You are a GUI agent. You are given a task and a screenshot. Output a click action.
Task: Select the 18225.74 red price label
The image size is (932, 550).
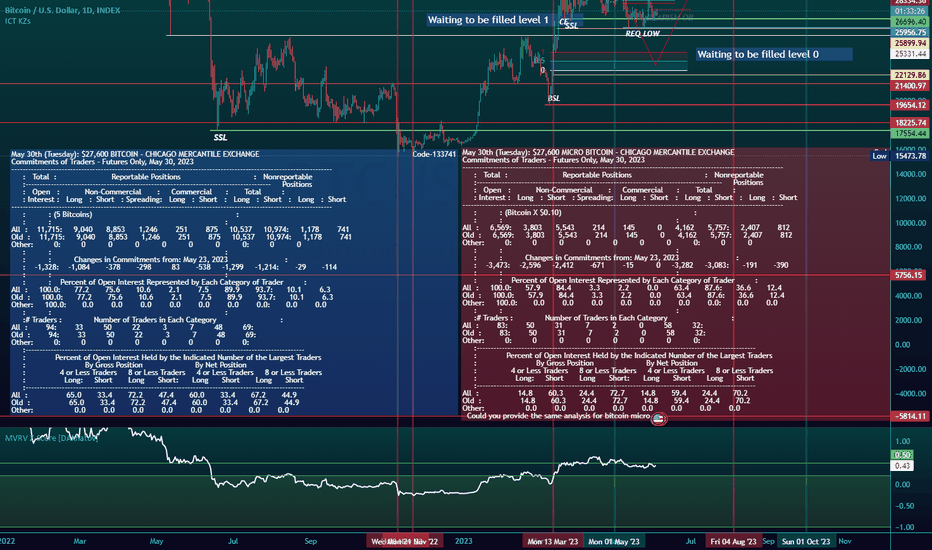pos(910,122)
